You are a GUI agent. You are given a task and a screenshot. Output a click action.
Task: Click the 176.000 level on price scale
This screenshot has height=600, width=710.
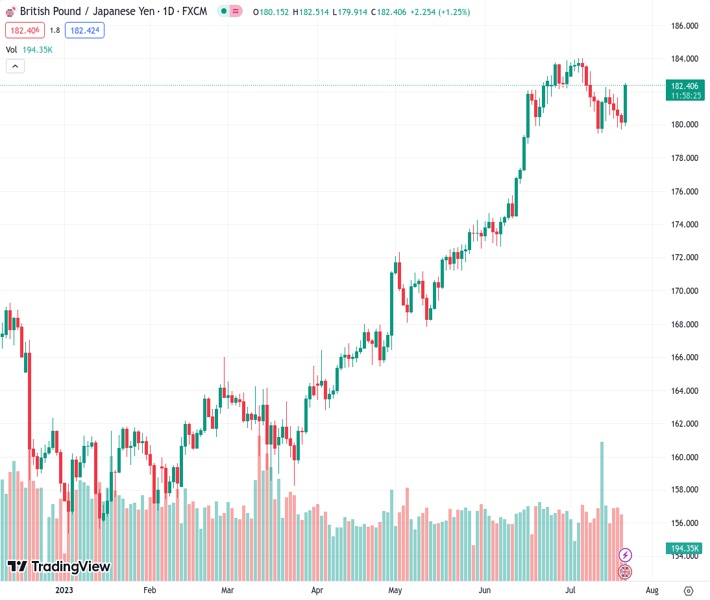pyautogui.click(x=684, y=191)
